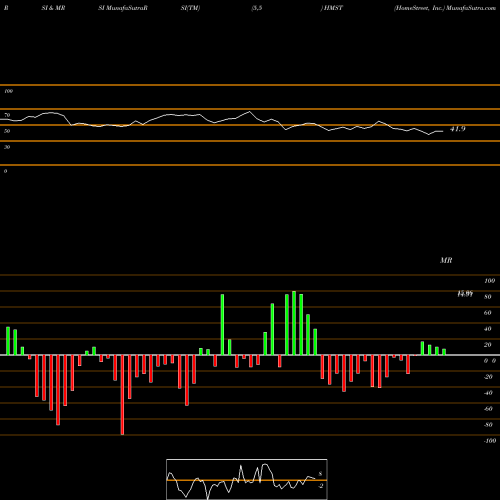Click the 60 label on the MR axis

tap(488, 313)
